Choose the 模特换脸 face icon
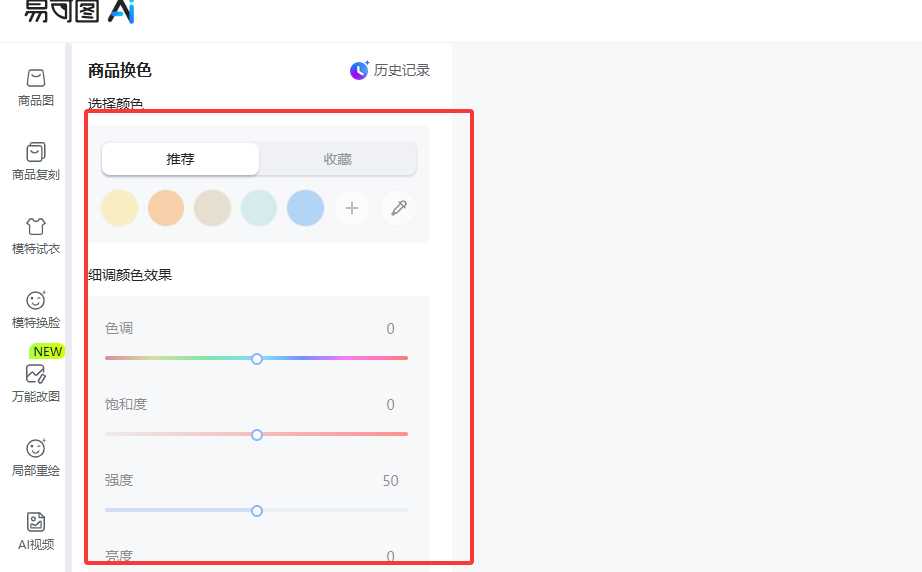922x572 pixels. coord(36,300)
